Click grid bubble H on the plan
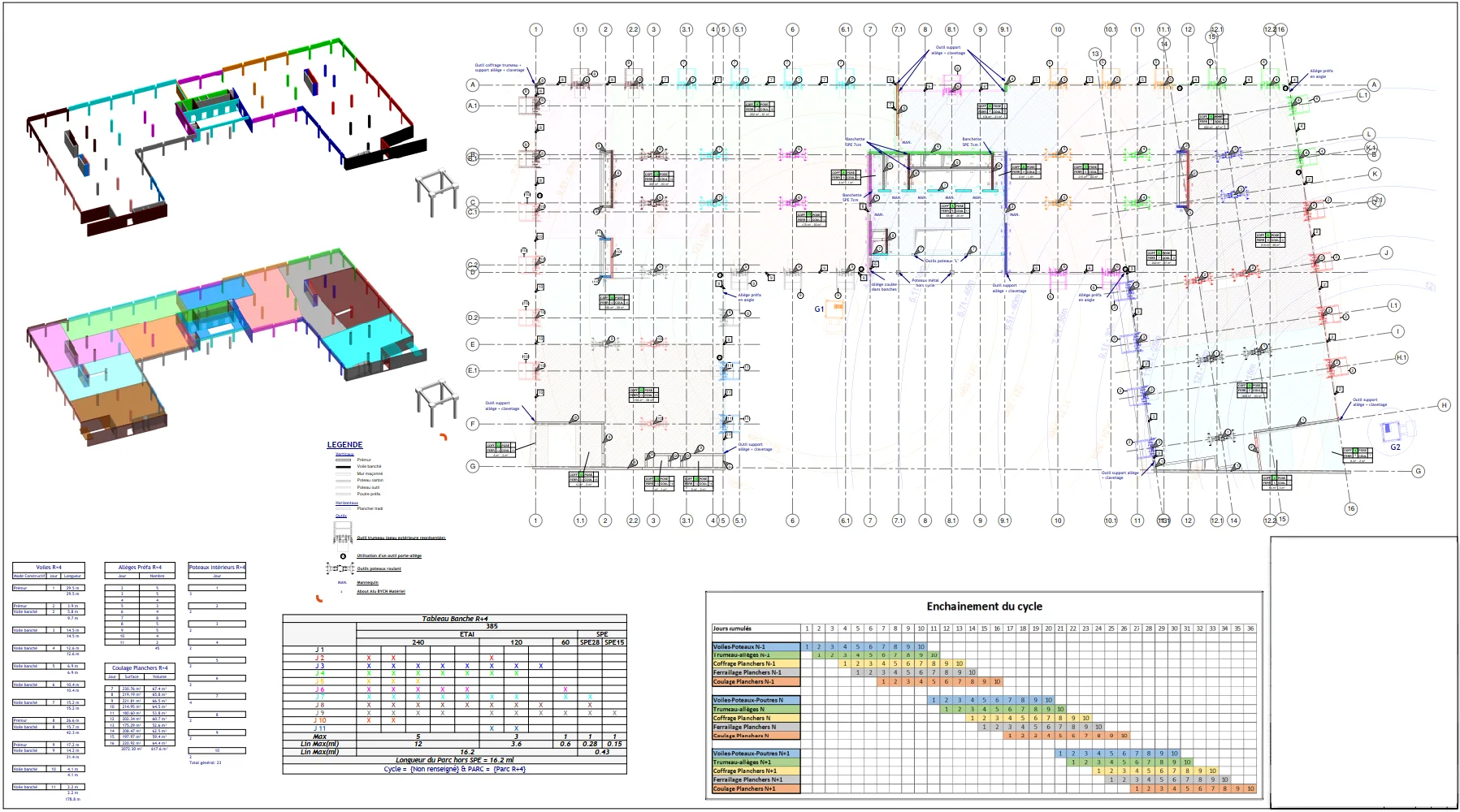Image resolution: width=1460 pixels, height=812 pixels. coord(1444,404)
